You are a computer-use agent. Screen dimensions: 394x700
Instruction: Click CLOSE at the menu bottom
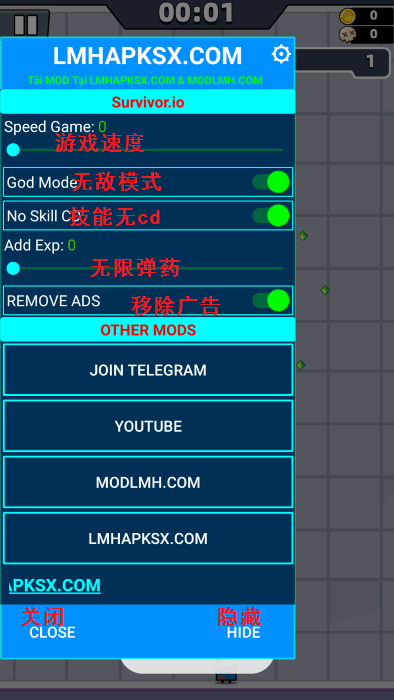[52, 632]
